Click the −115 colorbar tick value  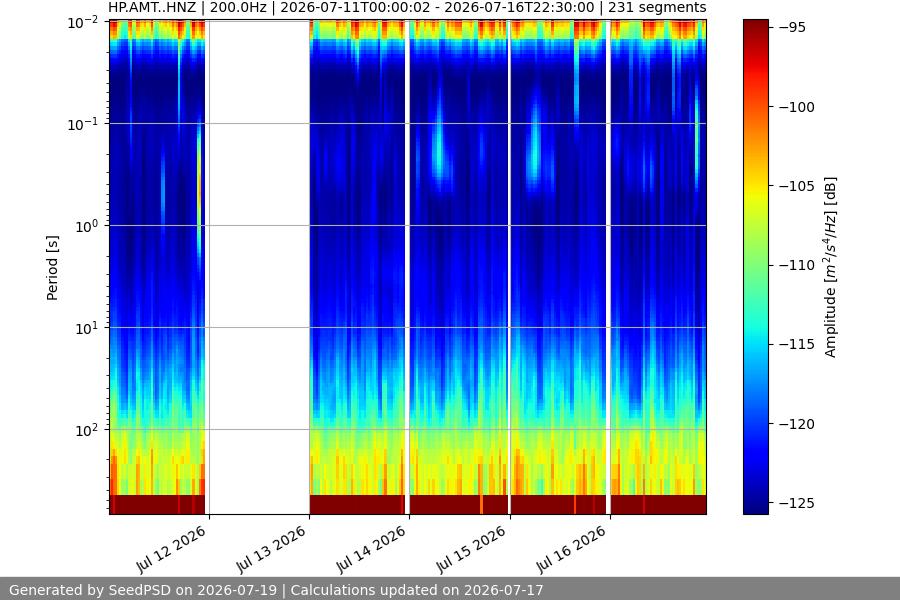coord(797,344)
